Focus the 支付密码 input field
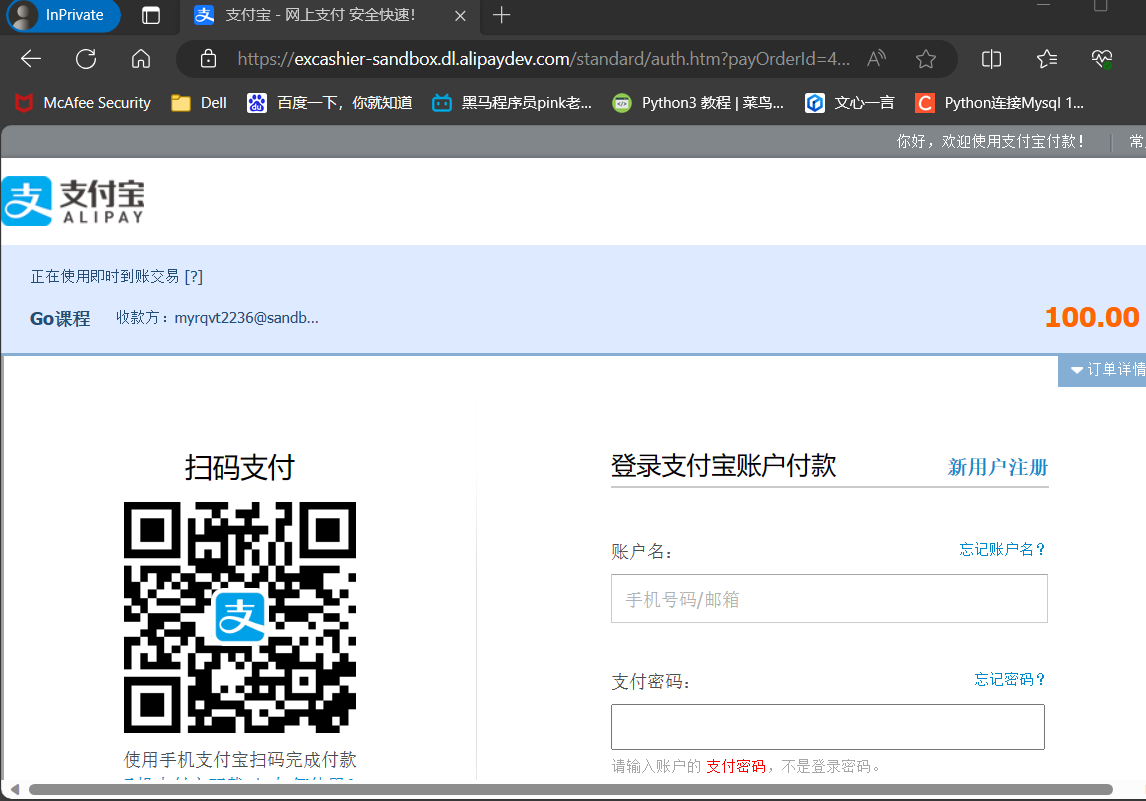Image resolution: width=1146 pixels, height=801 pixels. 827,727
